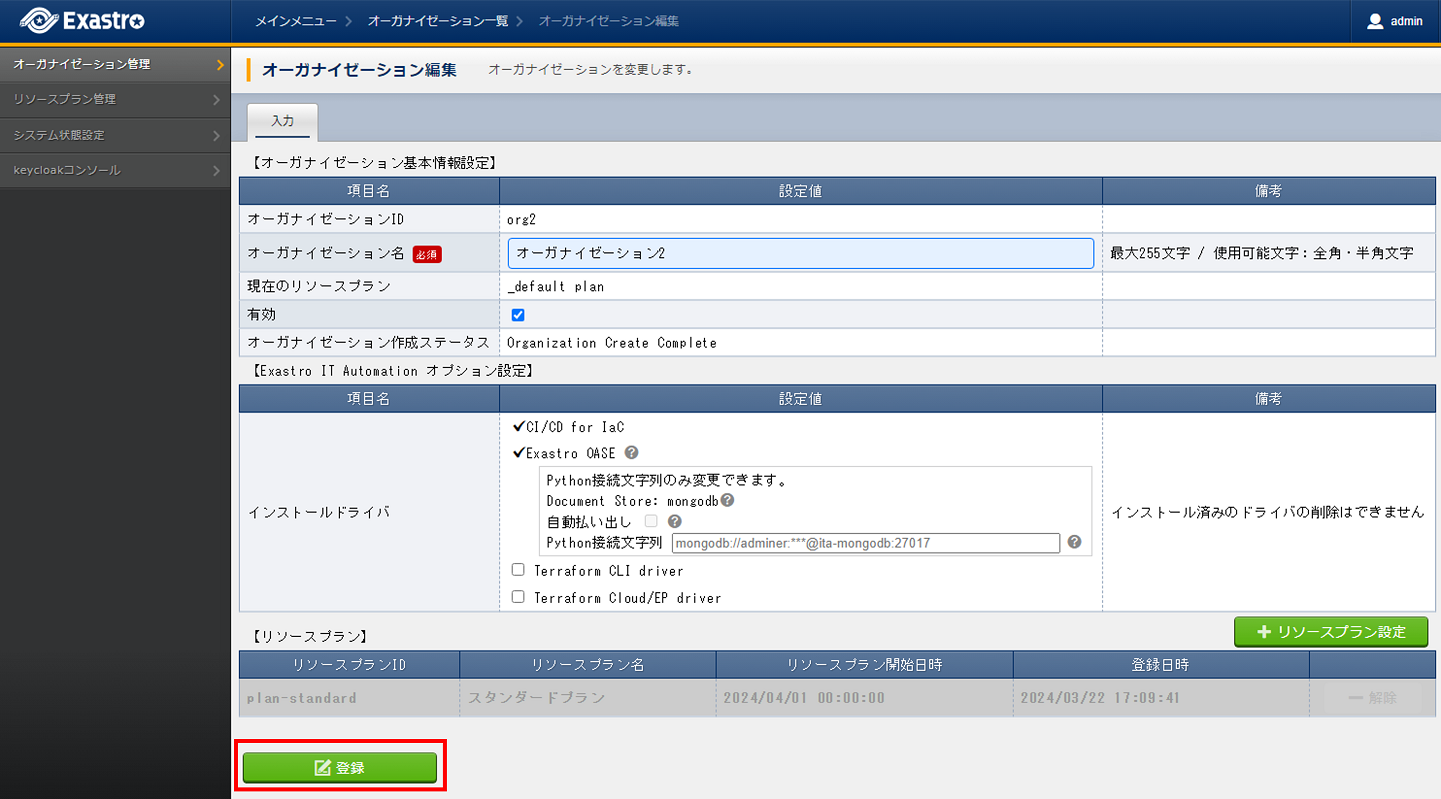This screenshot has width=1441, height=799.
Task: Click Python接続文字列のみ変更できます。 note
Action: [x=667, y=480]
